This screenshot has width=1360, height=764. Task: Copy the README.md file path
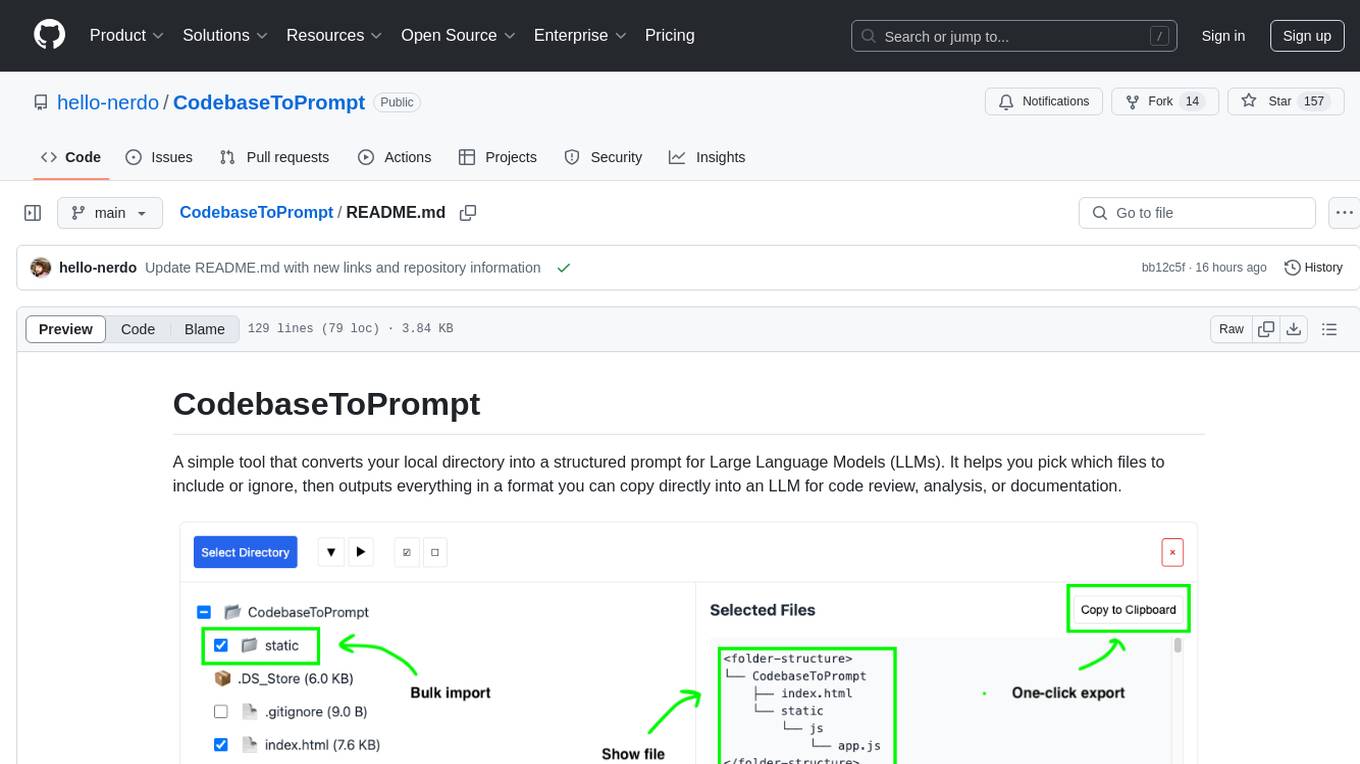pos(467,213)
